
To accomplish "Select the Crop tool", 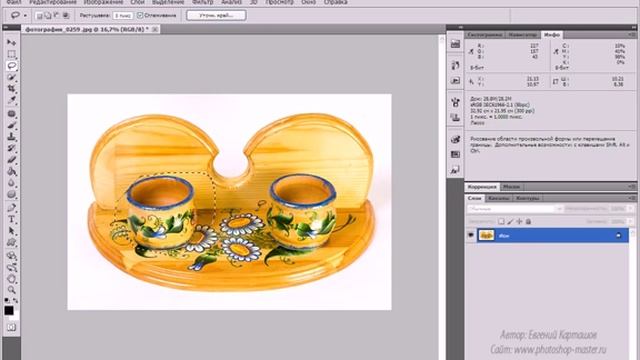I will tap(11, 89).
